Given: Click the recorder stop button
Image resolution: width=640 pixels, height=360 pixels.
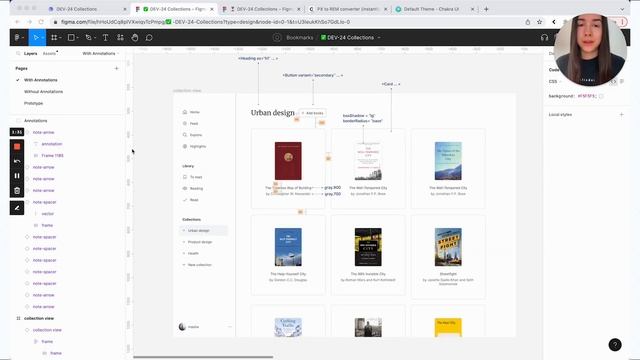Looking at the screenshot, I should [x=17, y=147].
